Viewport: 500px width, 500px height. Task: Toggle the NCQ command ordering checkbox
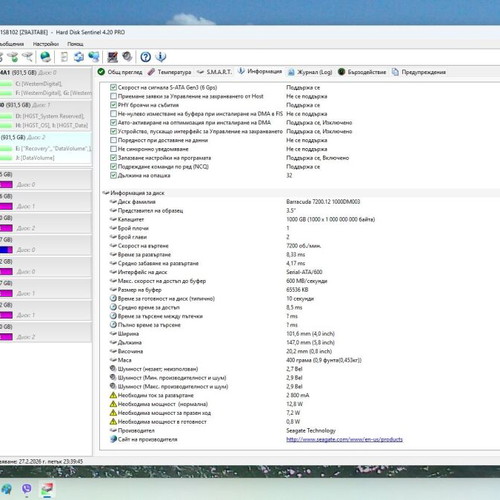click(113, 167)
